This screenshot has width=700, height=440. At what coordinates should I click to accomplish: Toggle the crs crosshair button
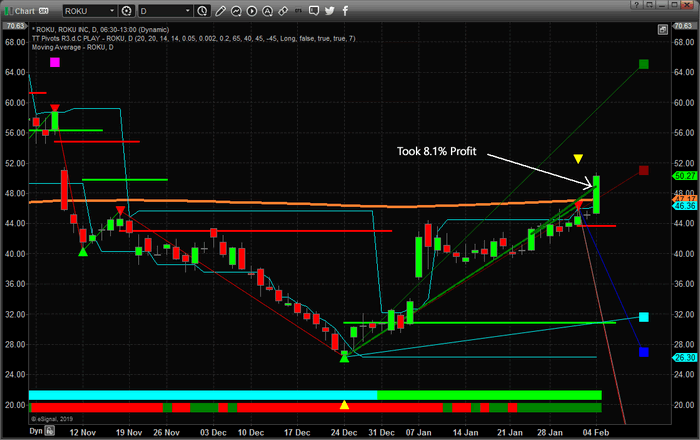pyautogui.click(x=298, y=11)
